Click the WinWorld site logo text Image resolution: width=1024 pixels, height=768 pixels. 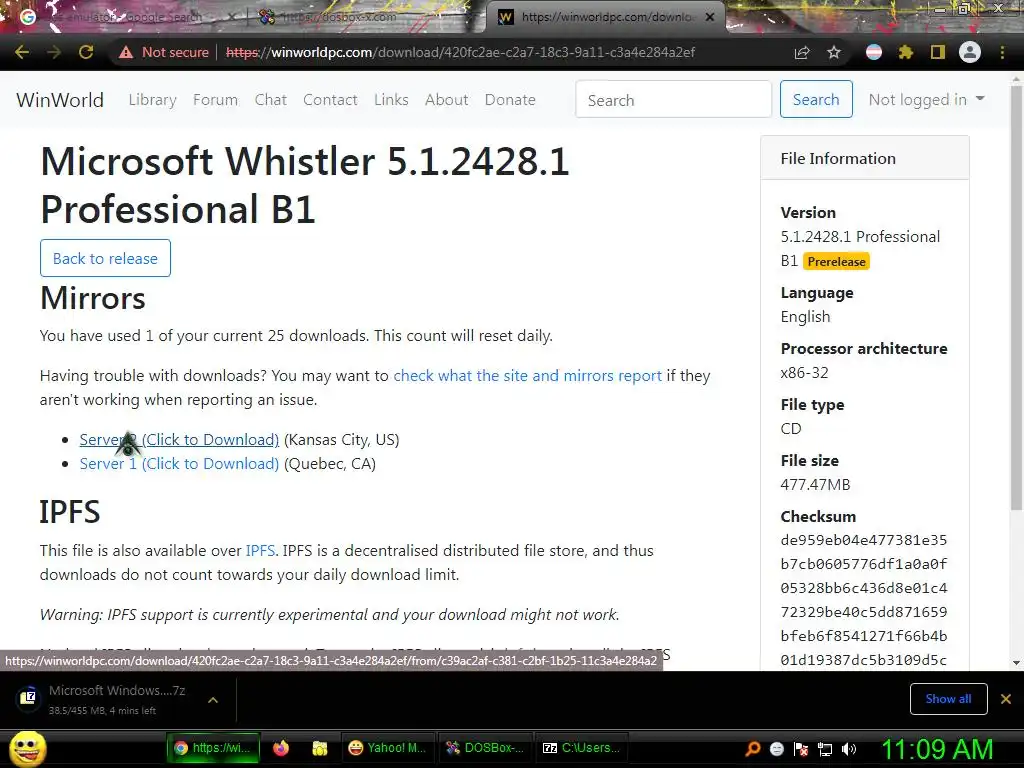point(60,100)
